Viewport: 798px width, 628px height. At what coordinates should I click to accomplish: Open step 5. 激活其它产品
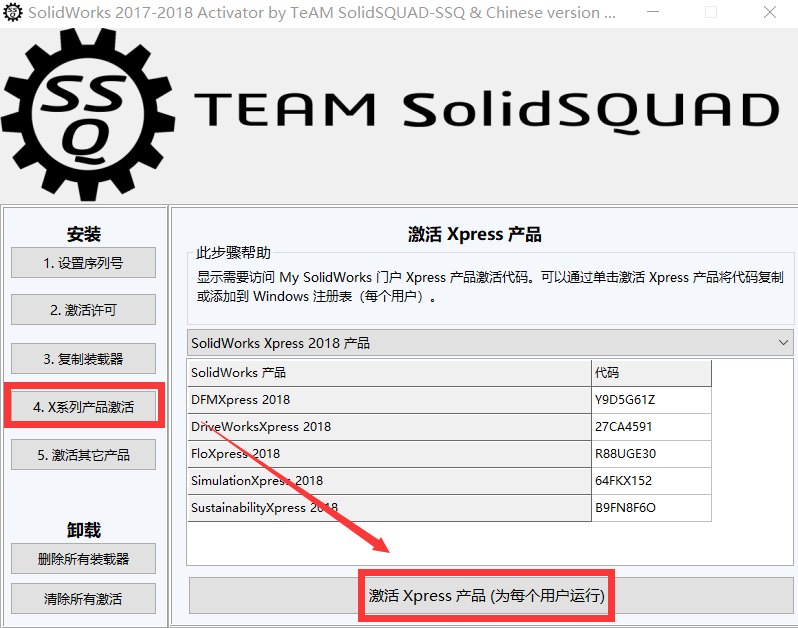pos(83,454)
